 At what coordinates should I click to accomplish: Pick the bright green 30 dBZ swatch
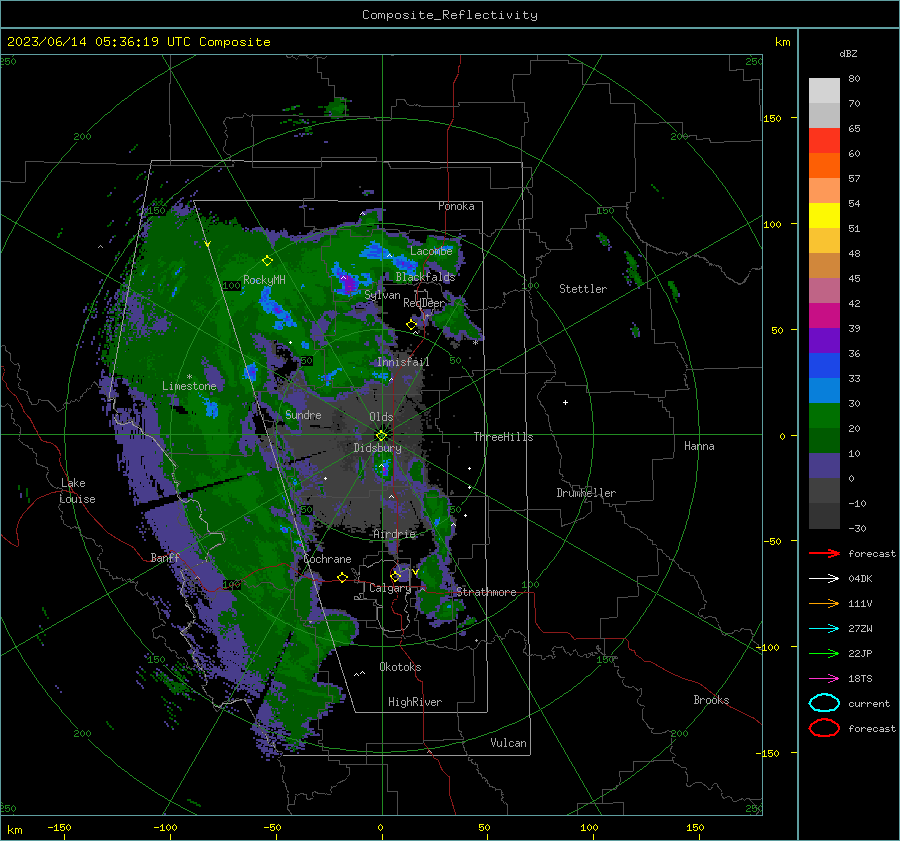[824, 416]
